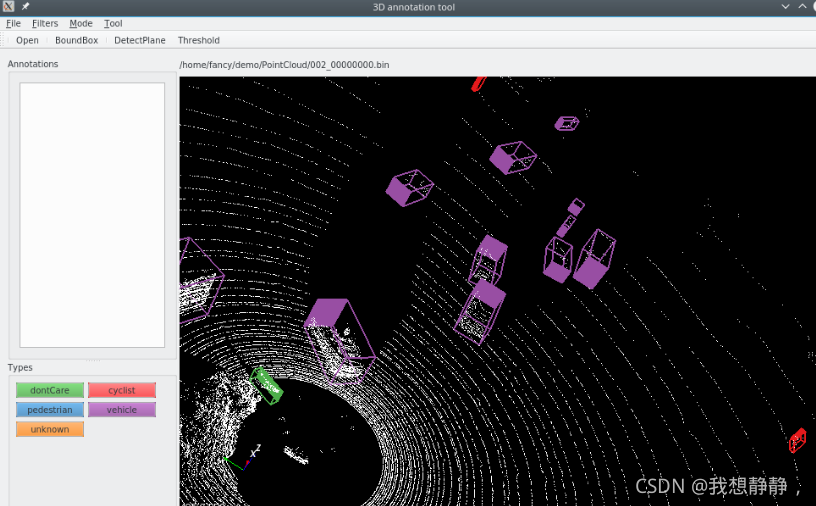Click the Annotations panel heading
Screen dimensions: 816x506
pyautogui.click(x=33, y=64)
